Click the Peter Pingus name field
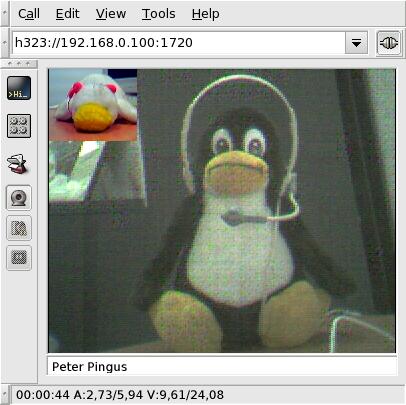 [x=222, y=366]
